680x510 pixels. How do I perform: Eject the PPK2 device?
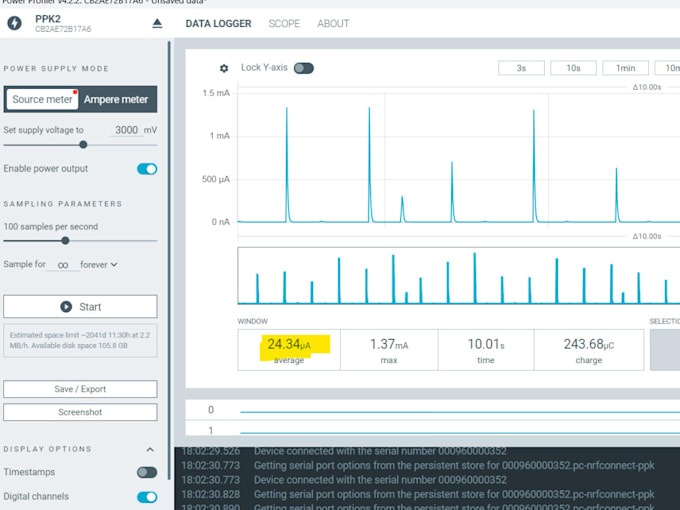(x=157, y=23)
